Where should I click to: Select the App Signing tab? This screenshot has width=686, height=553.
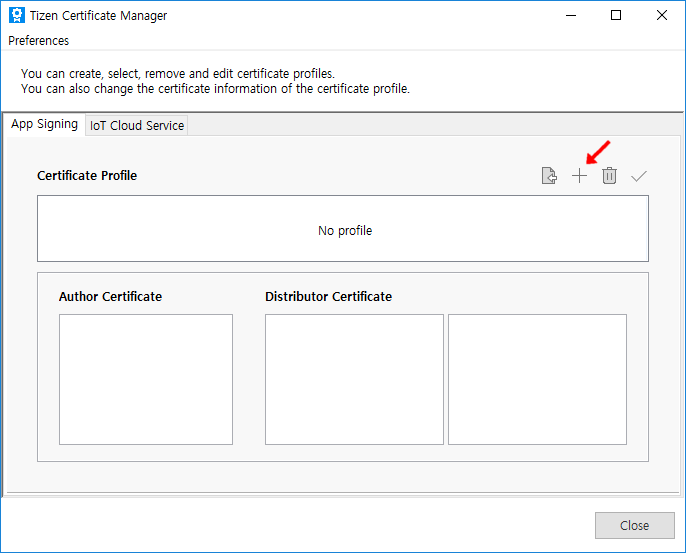44,124
